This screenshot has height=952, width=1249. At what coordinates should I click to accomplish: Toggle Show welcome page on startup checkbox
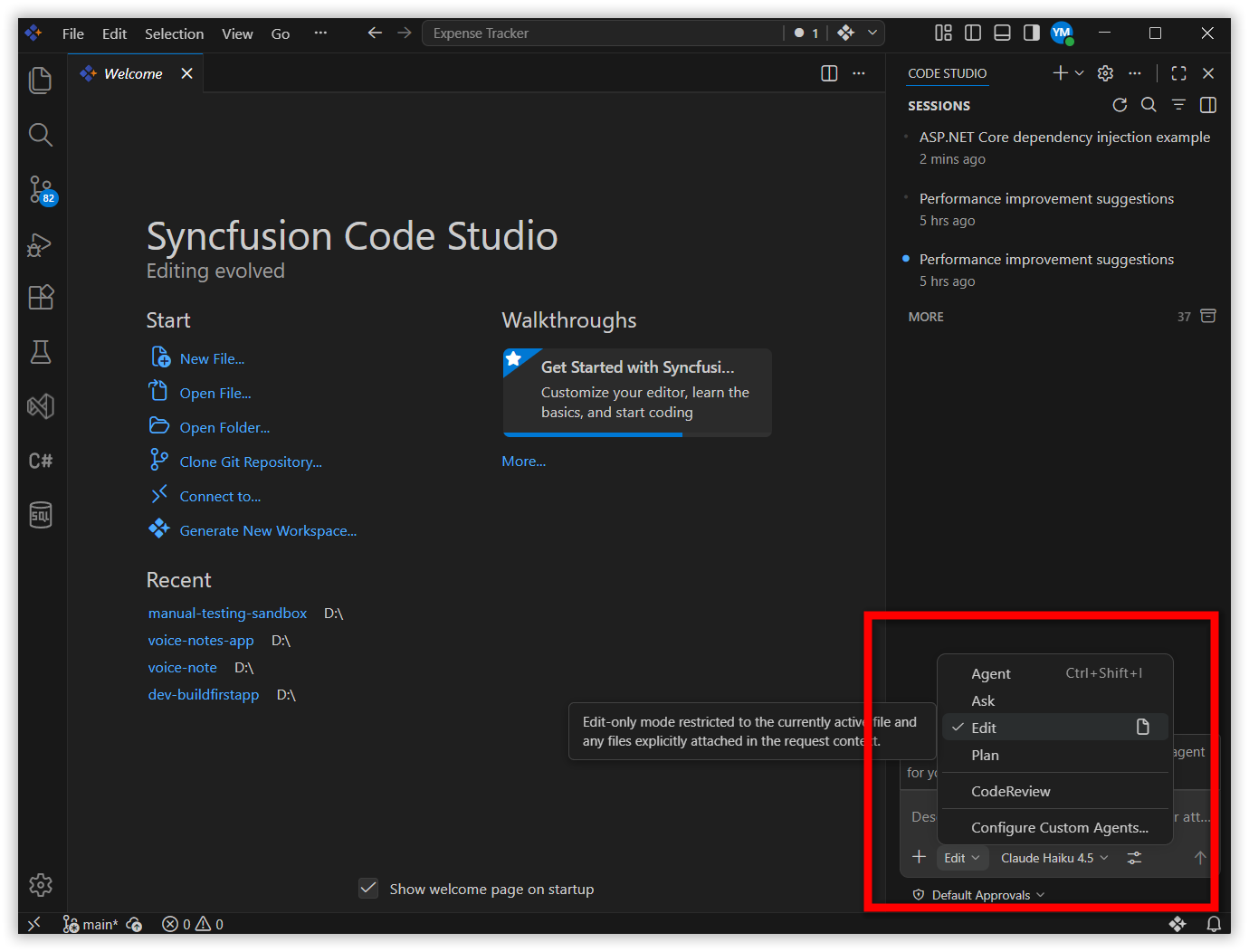[368, 889]
